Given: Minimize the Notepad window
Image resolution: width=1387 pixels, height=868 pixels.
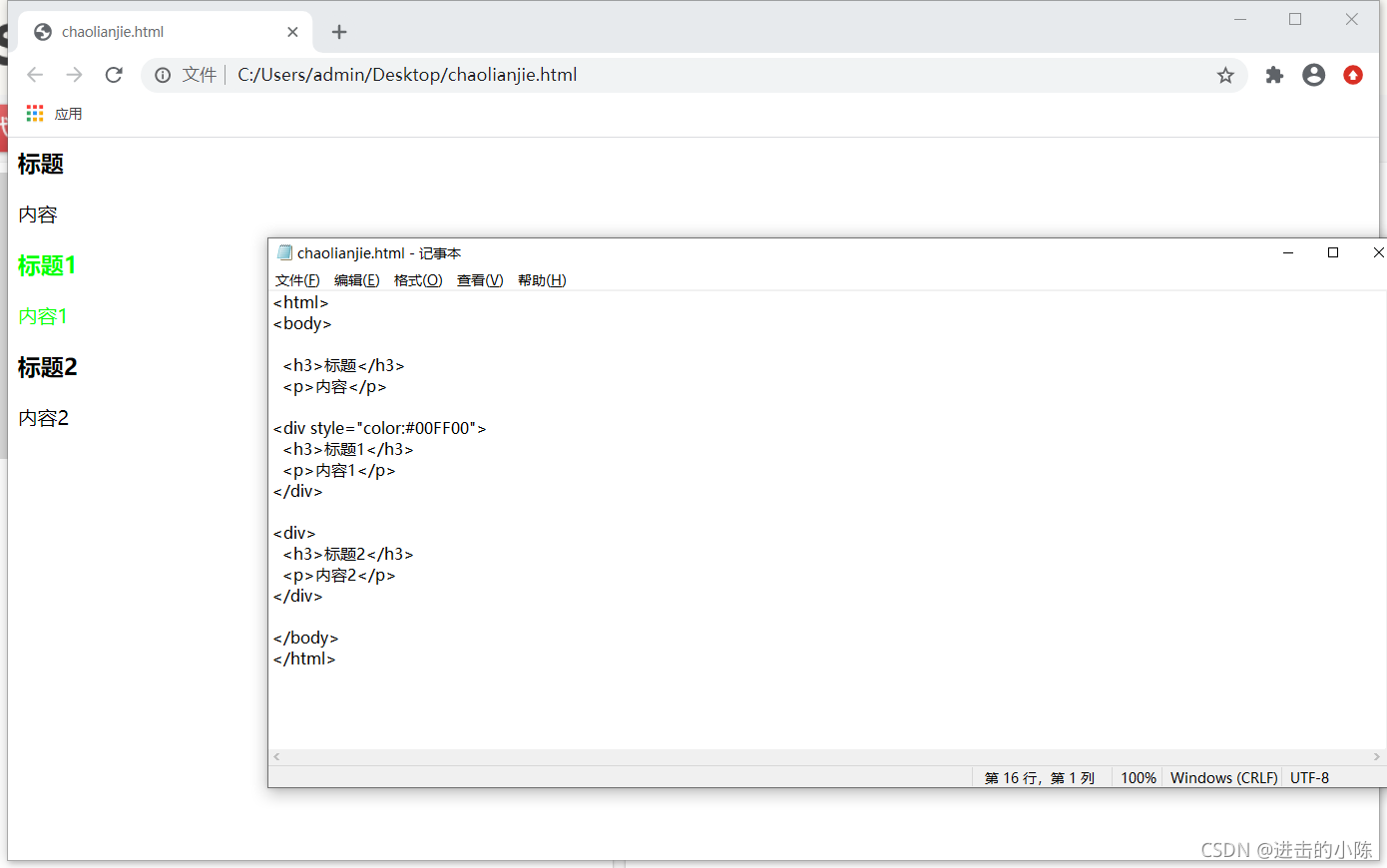Looking at the screenshot, I should click(x=1288, y=252).
